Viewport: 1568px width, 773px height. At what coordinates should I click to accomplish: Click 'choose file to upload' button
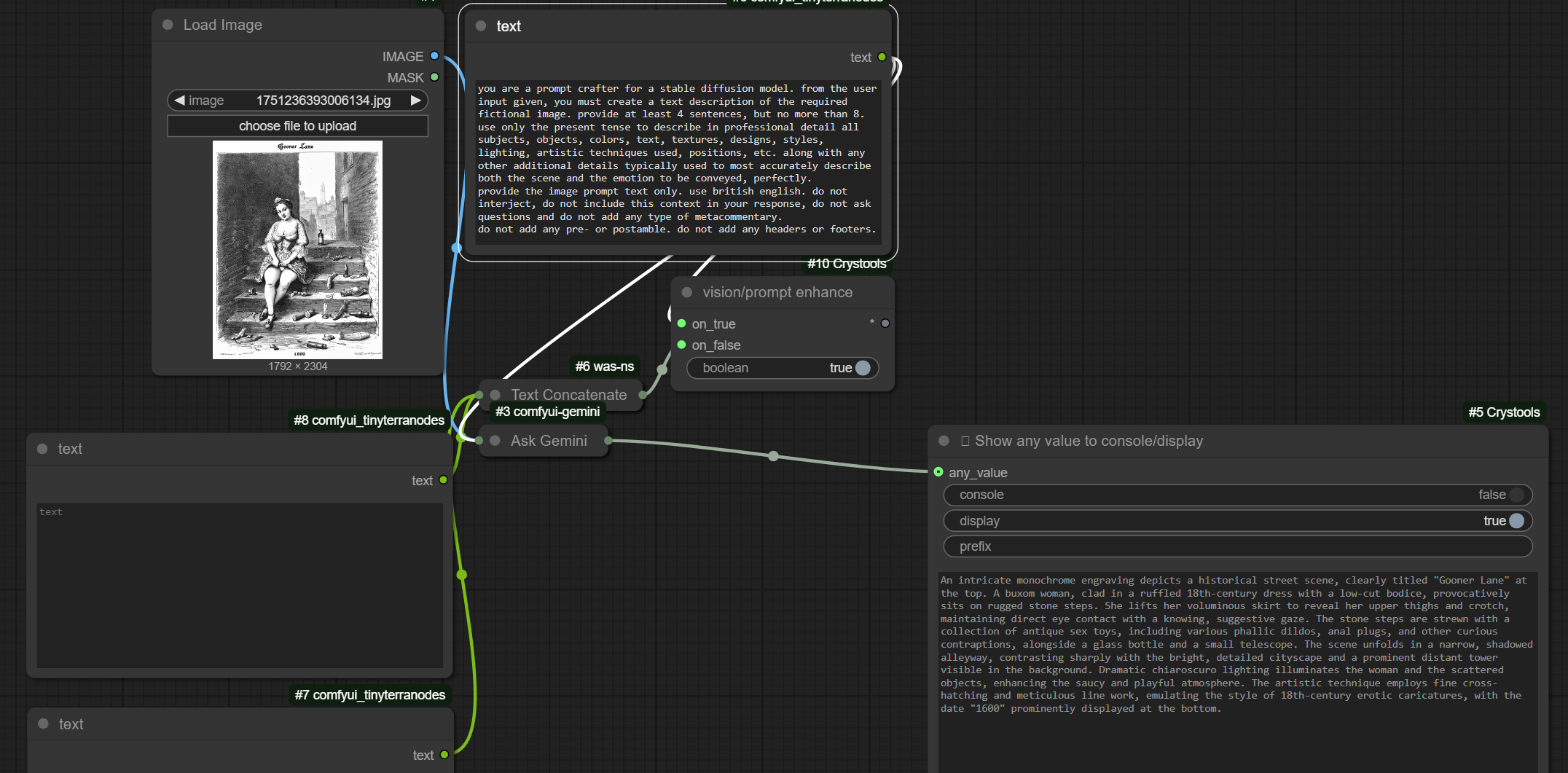coord(297,126)
